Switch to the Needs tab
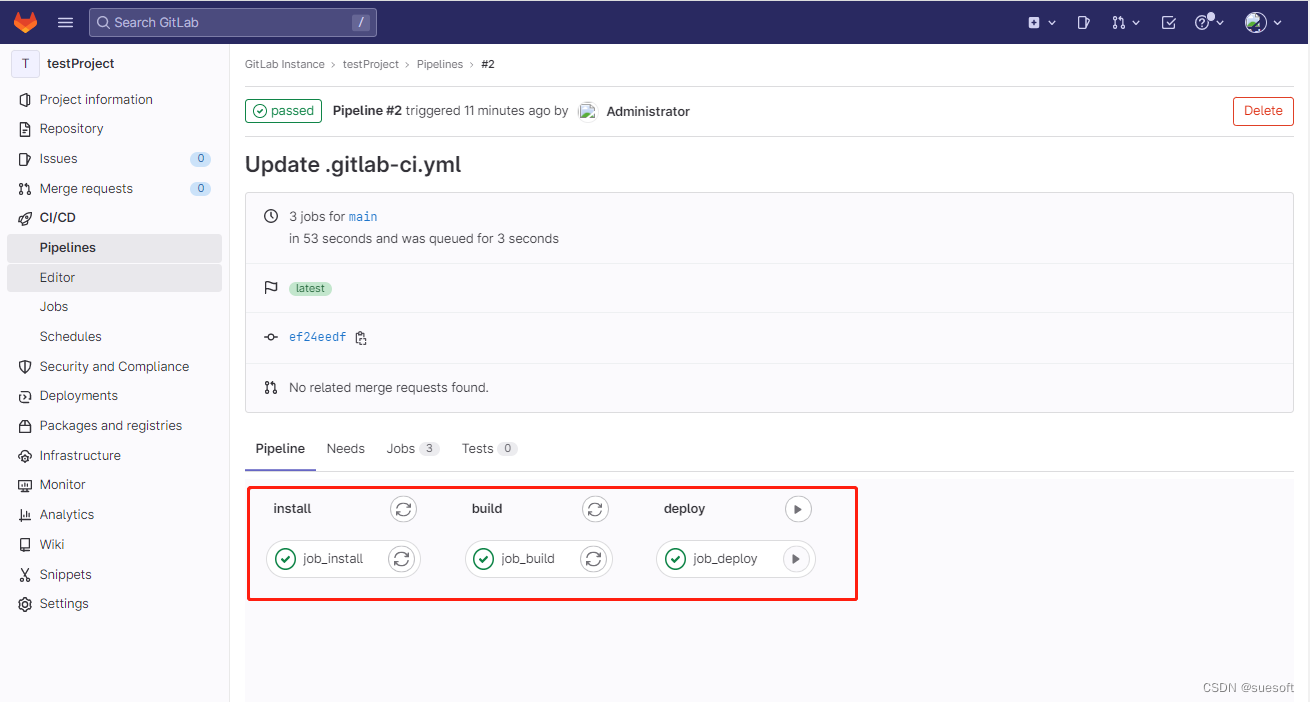This screenshot has width=1310, height=702. (346, 449)
